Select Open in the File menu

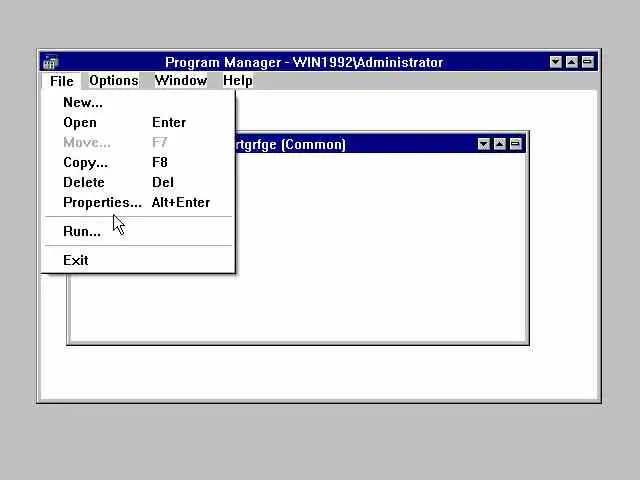point(138,122)
